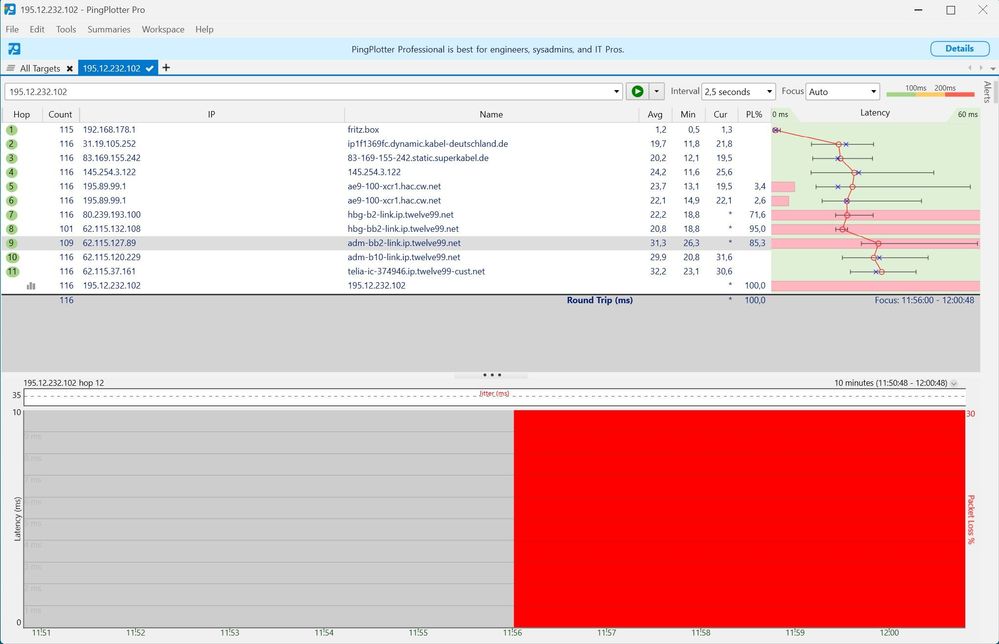Open a new target with the plus tab icon

tap(166, 68)
